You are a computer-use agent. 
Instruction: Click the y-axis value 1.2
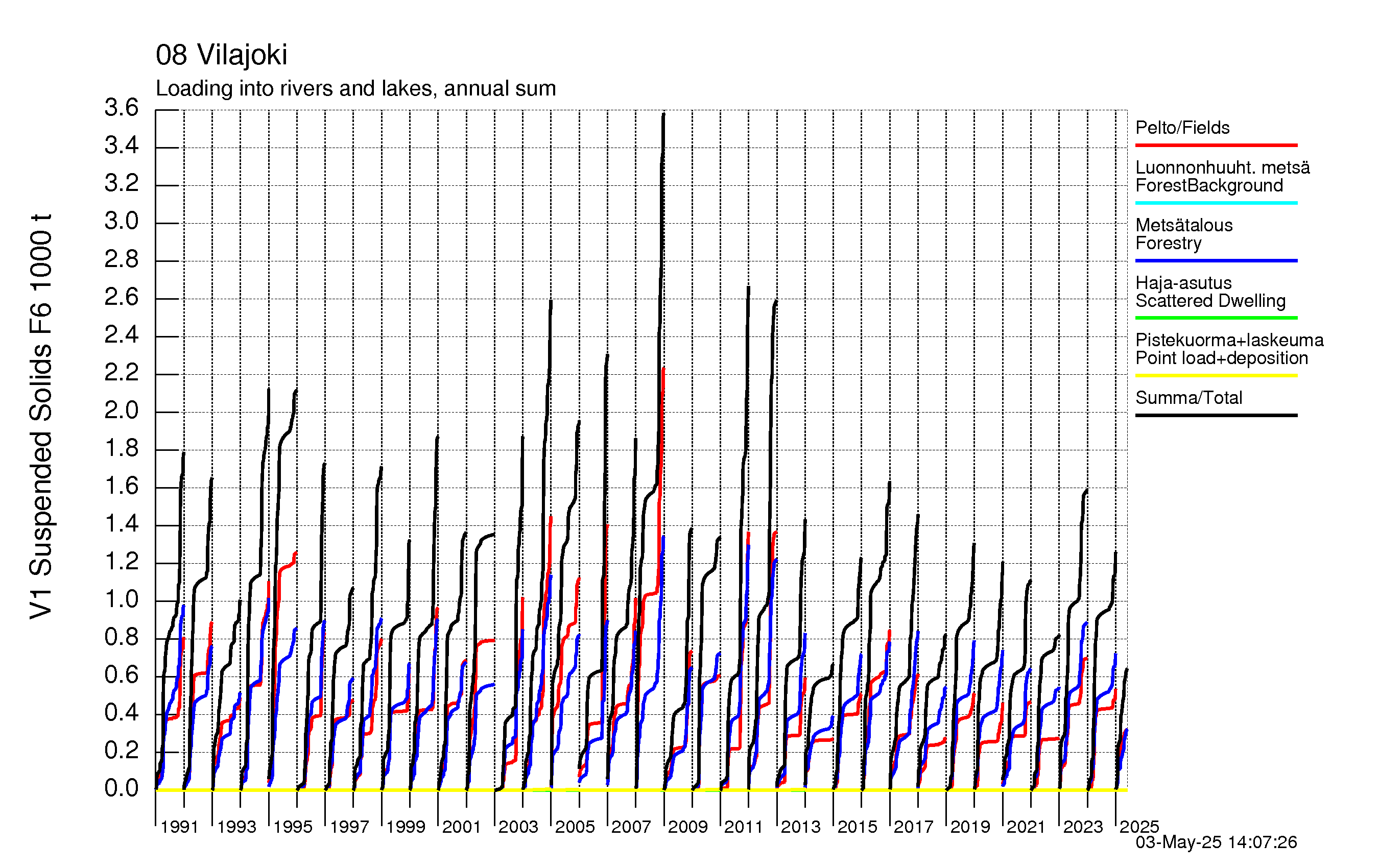click(122, 562)
